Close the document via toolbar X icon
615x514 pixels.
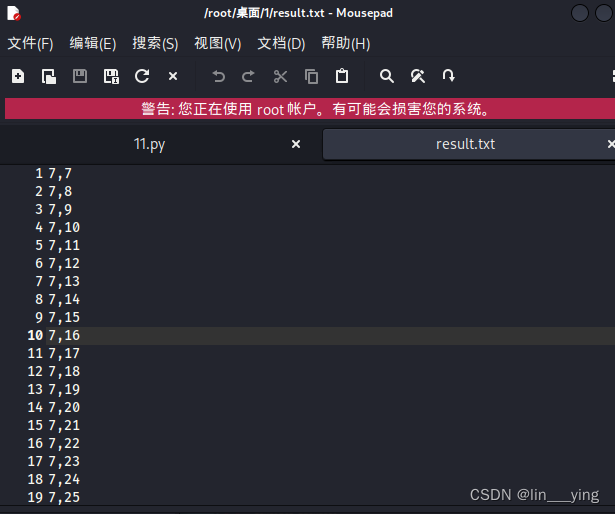click(173, 76)
